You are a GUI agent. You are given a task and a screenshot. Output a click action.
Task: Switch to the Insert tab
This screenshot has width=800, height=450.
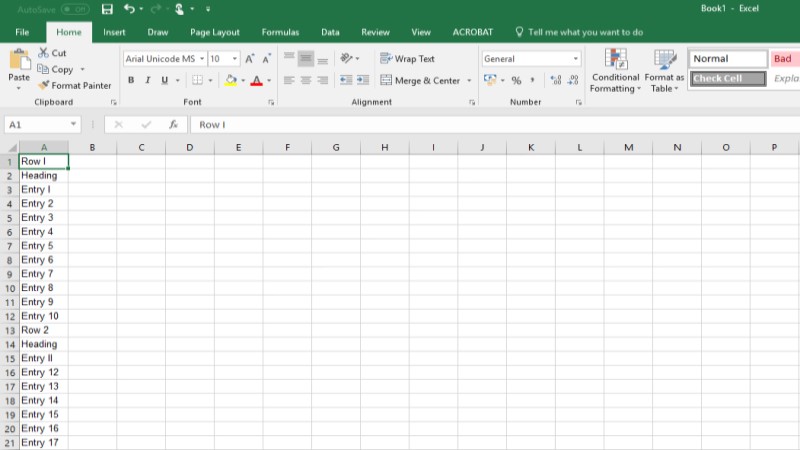coord(114,32)
